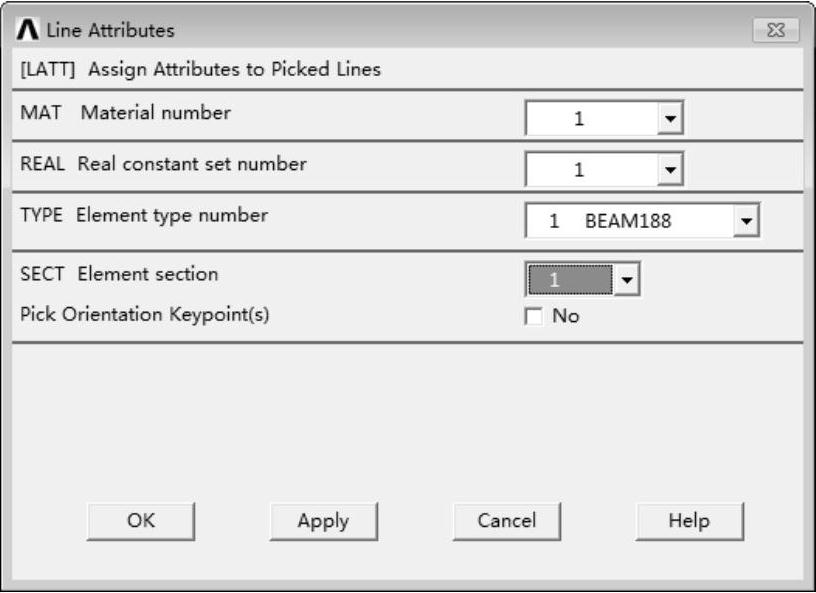Expand the Material number dropdown arrow
This screenshot has height=593, width=816.
click(670, 120)
